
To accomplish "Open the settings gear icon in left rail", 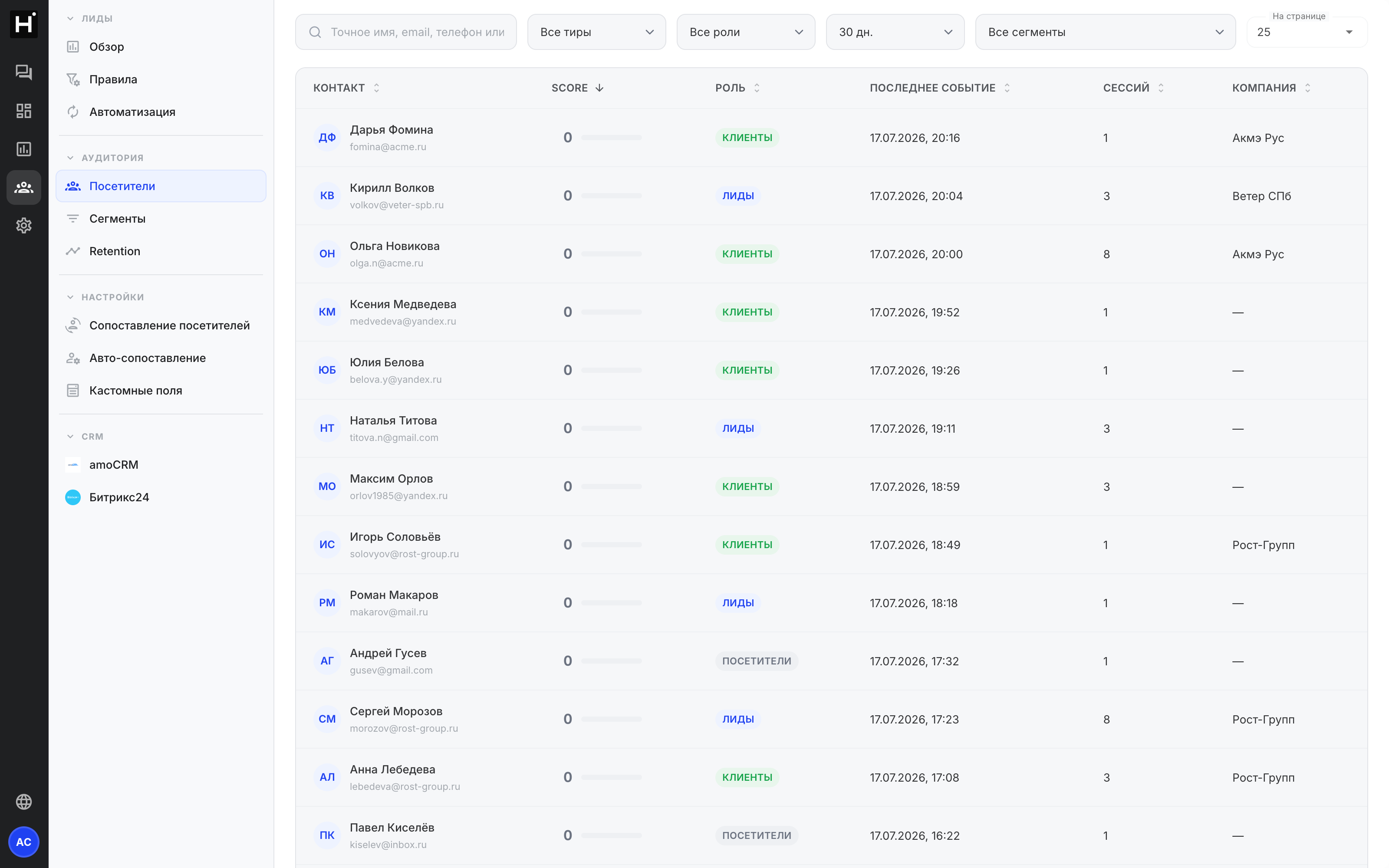I will (x=23, y=226).
